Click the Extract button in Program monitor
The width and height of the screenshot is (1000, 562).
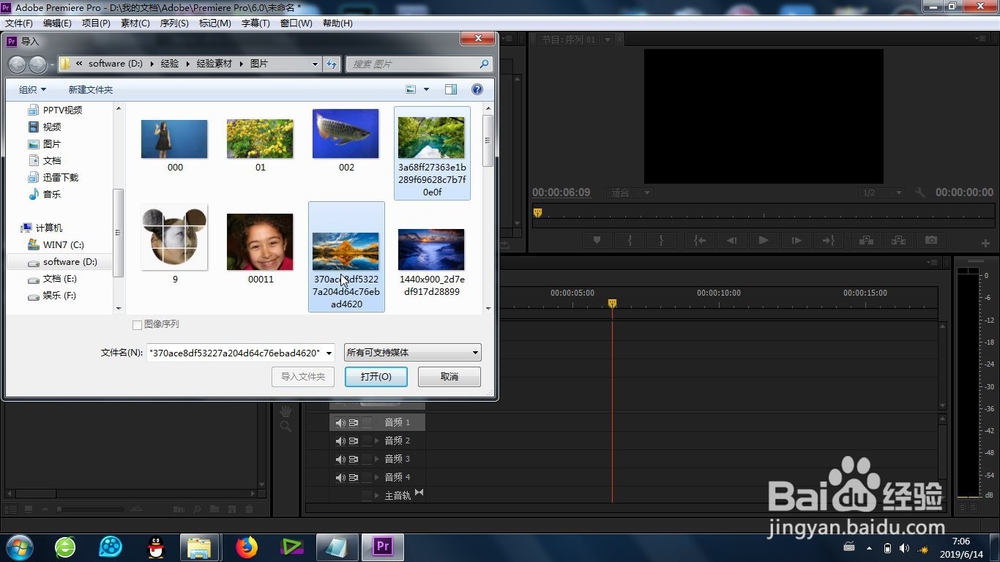tap(899, 240)
